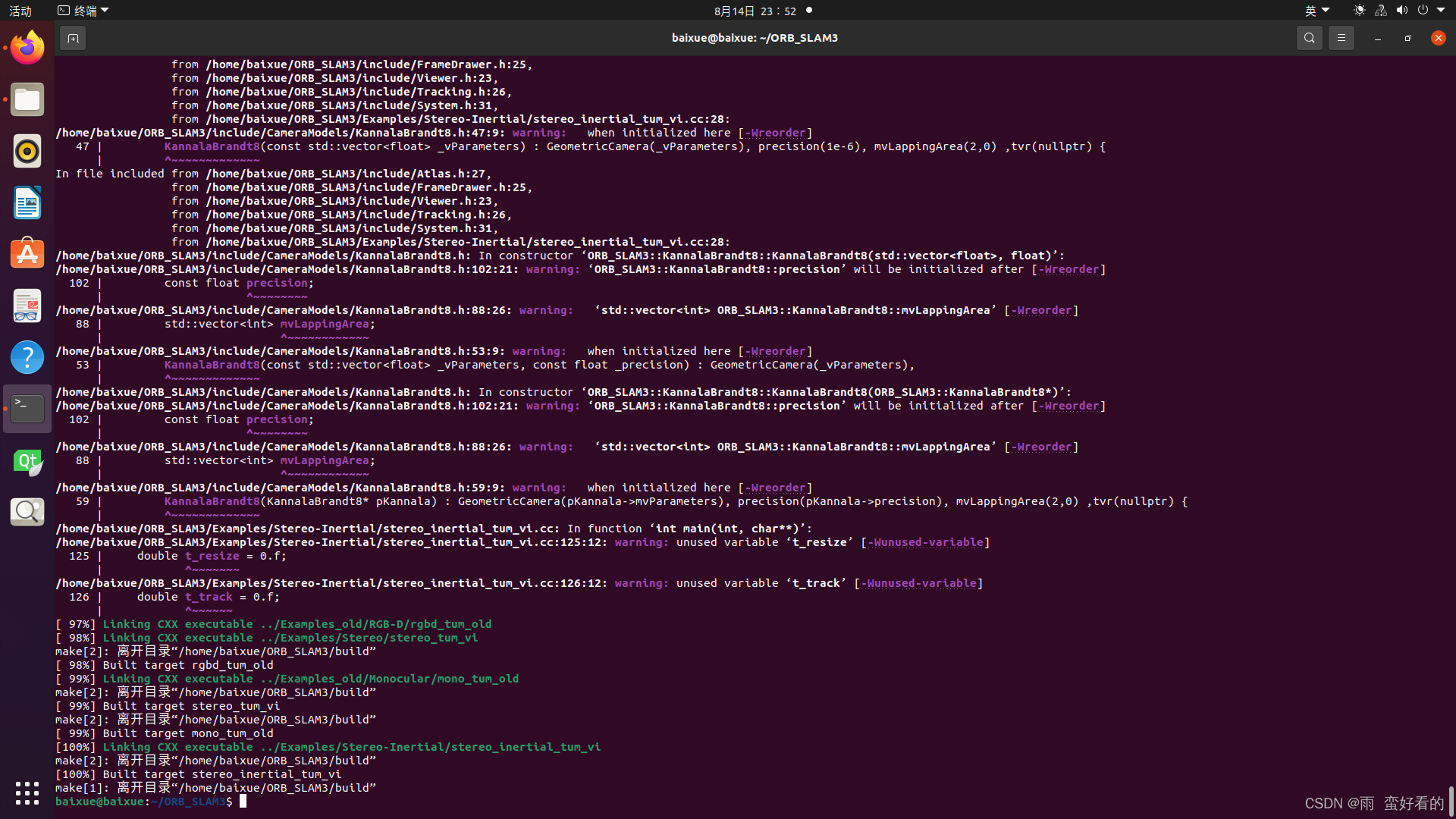Open the document viewer magnifier app
Viewport: 1456px width, 819px height.
pyautogui.click(x=27, y=512)
